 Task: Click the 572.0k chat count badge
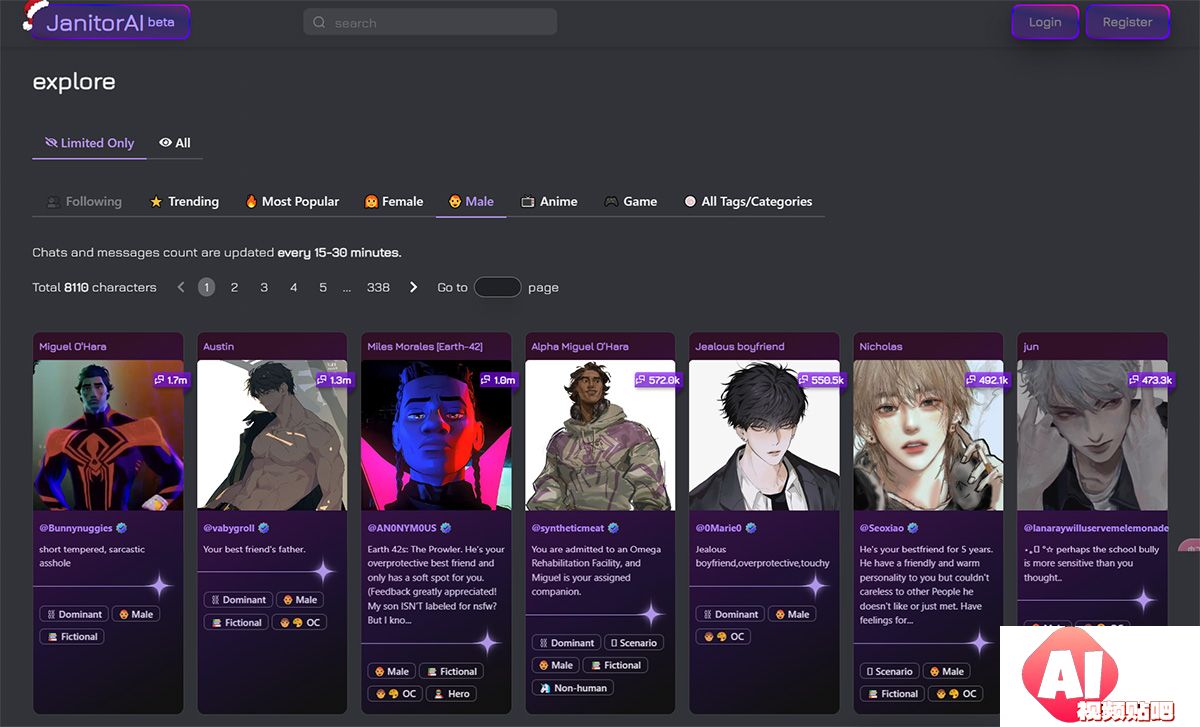pyautogui.click(x=658, y=380)
